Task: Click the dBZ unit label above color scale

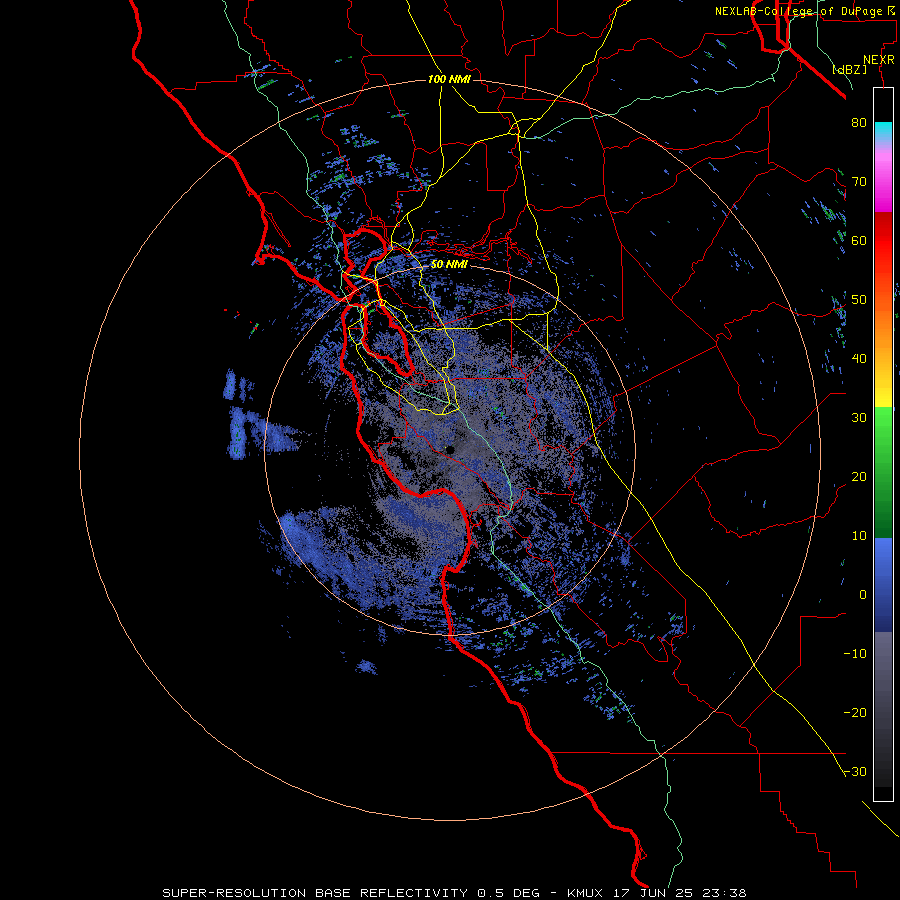Action: [849, 69]
